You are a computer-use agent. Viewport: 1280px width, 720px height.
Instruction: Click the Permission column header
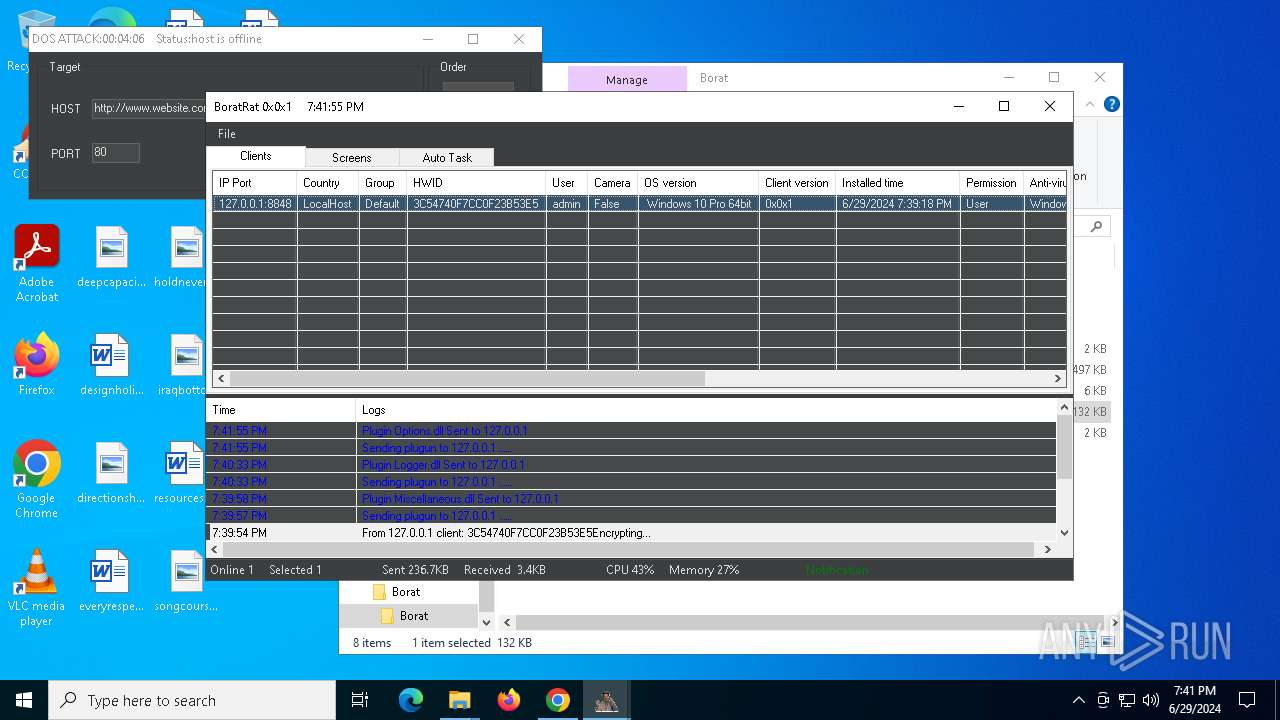pos(991,183)
